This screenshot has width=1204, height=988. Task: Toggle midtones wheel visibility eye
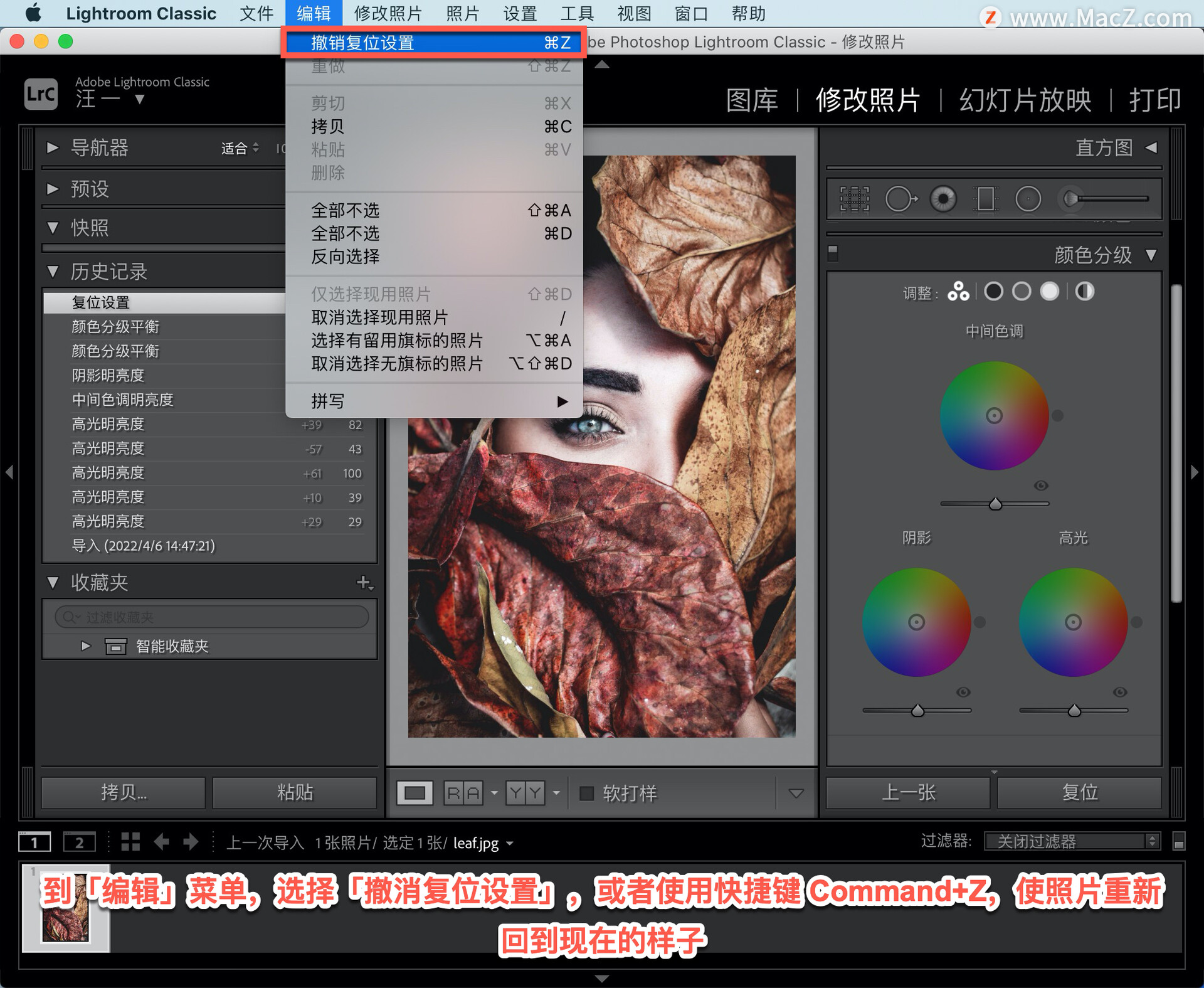pos(1041,486)
